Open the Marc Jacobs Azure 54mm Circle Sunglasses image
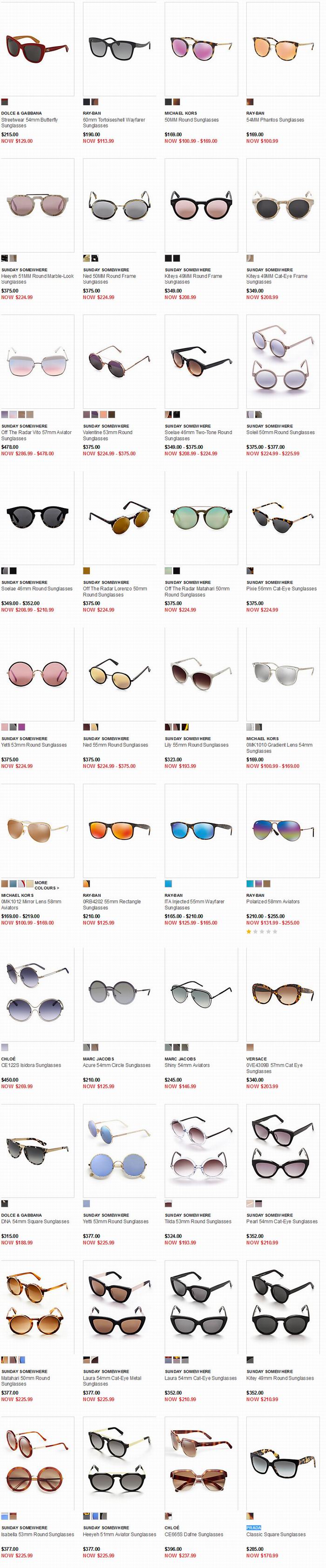This screenshot has width=326, height=1568. tap(119, 994)
